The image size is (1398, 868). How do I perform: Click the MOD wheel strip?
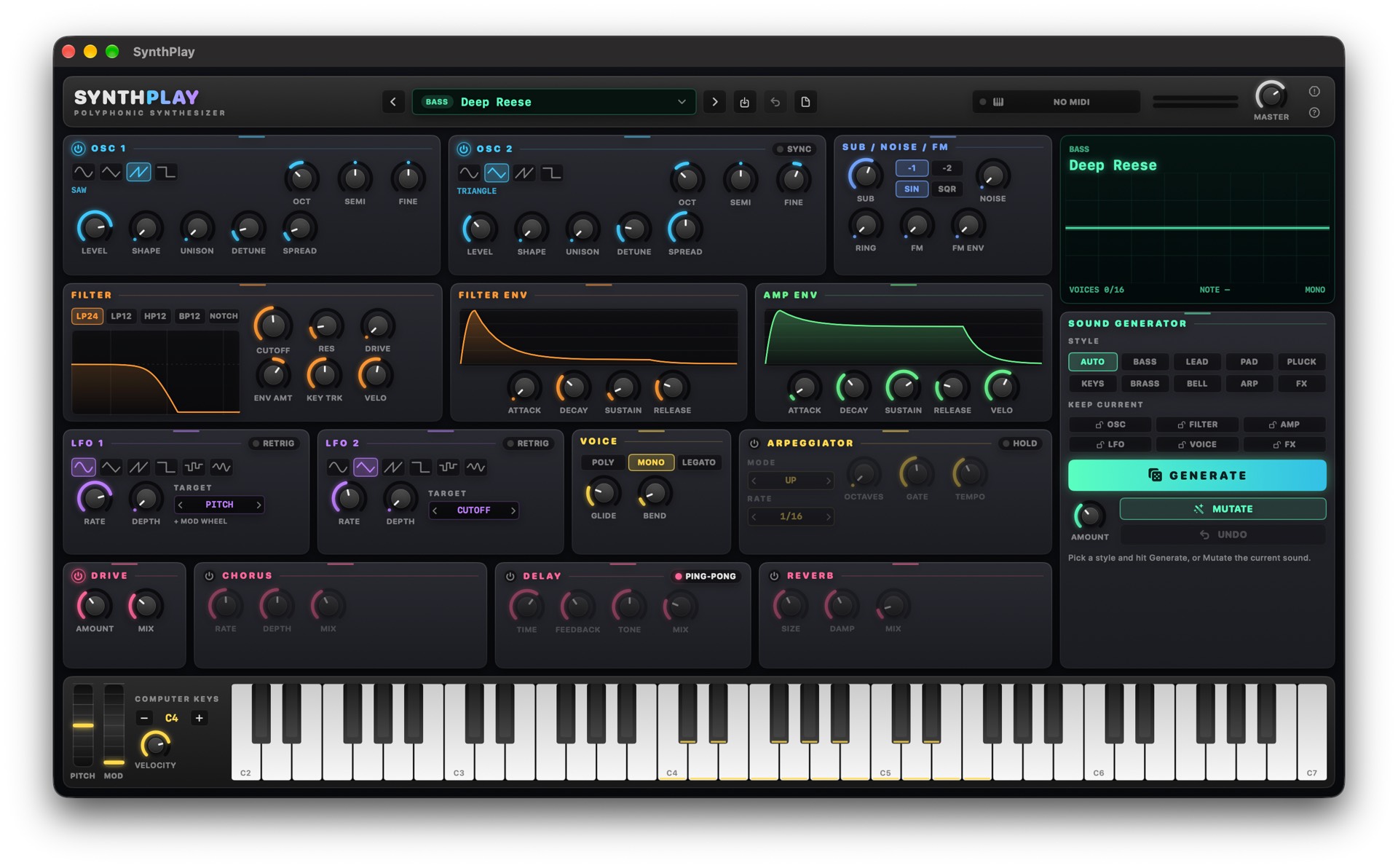click(x=114, y=725)
